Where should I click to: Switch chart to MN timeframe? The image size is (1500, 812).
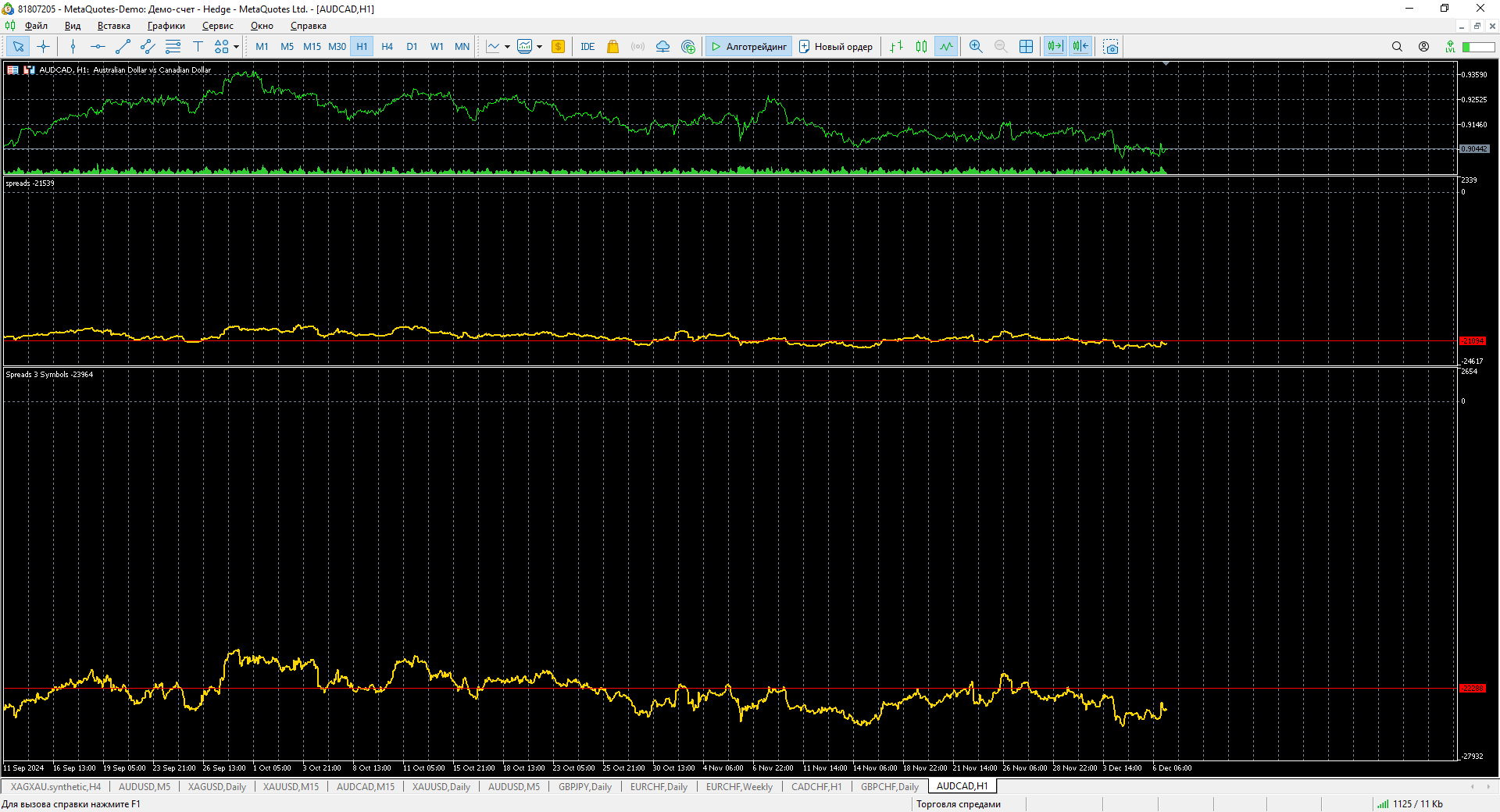point(462,47)
